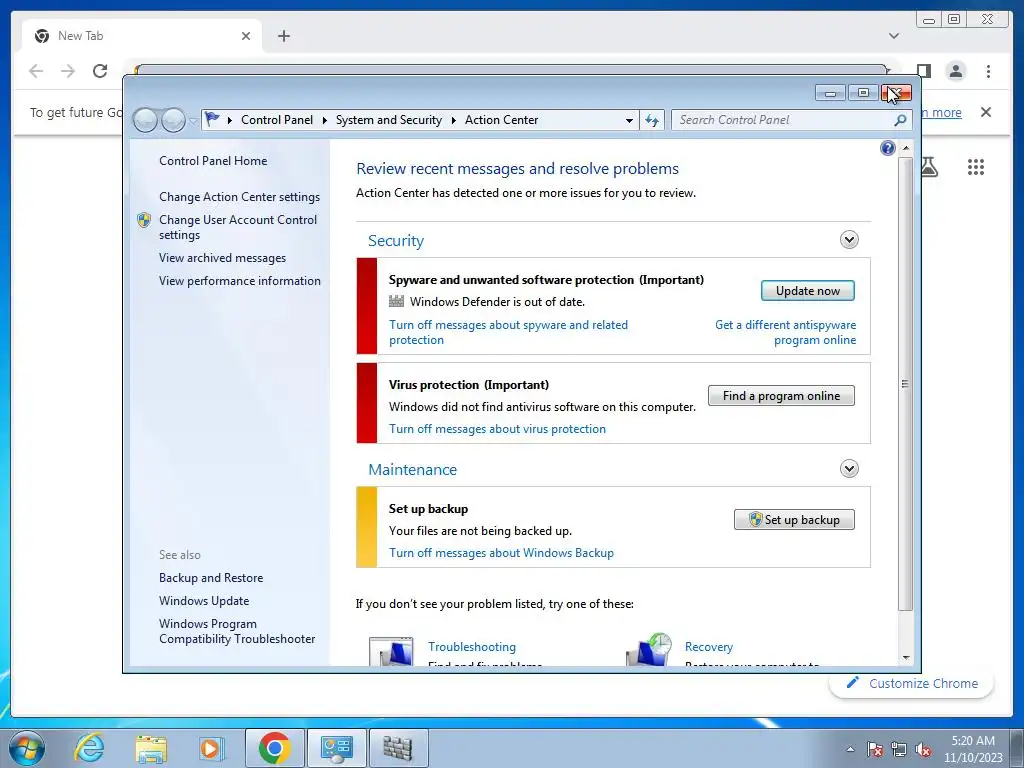Open Backup and Restore link
The width and height of the screenshot is (1024, 768).
click(x=211, y=578)
